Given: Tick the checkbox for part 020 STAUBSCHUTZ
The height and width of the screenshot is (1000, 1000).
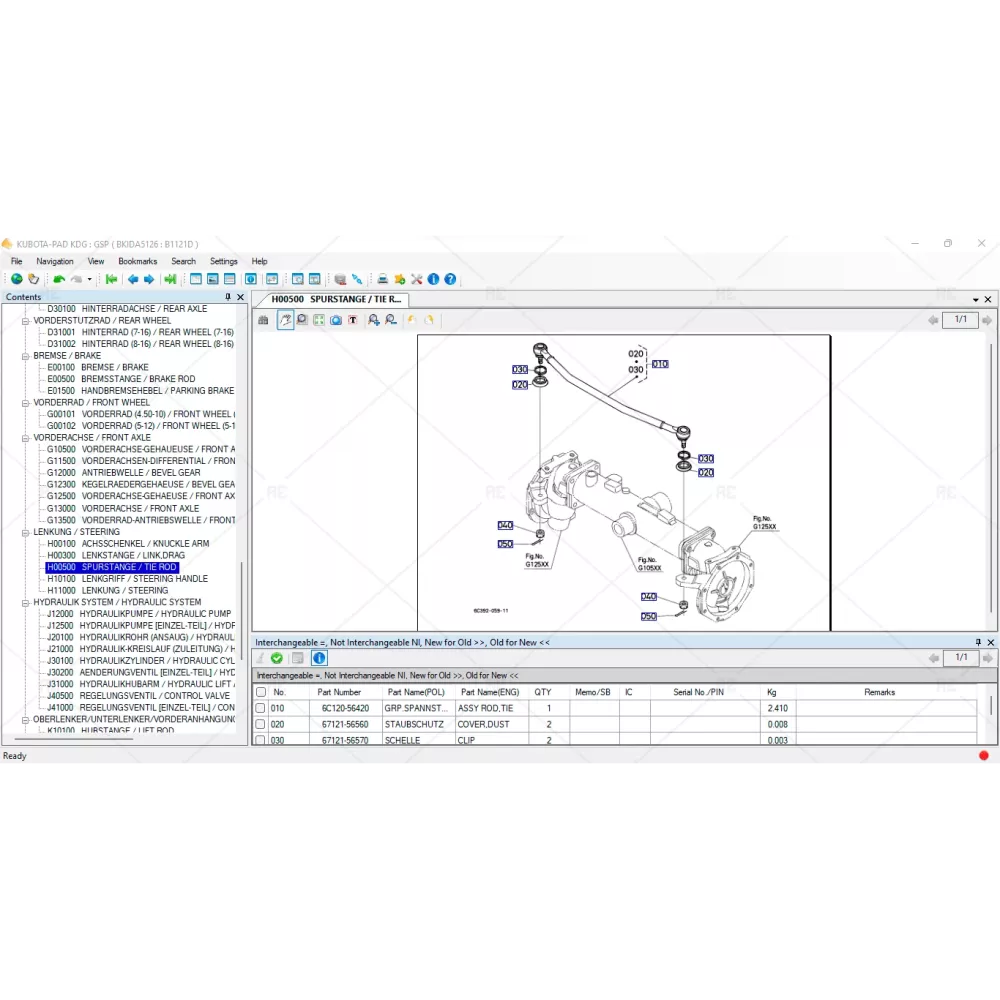Looking at the screenshot, I should pos(261,724).
